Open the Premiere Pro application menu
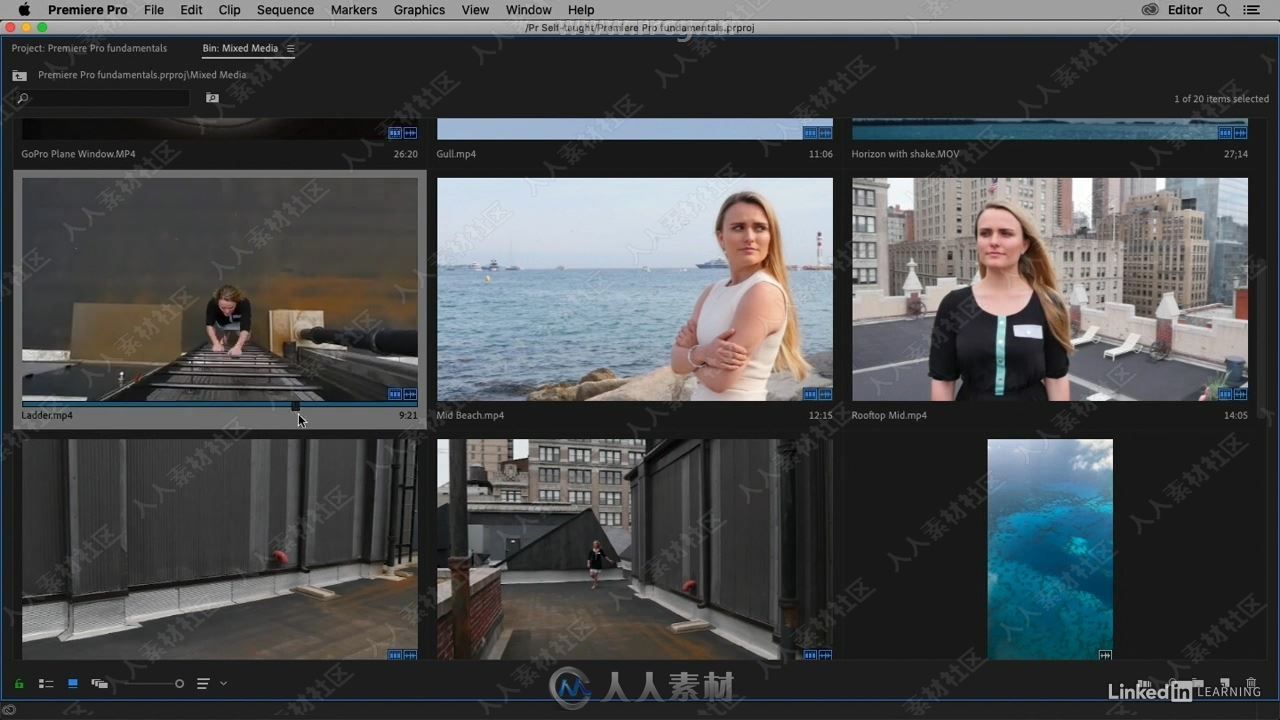Screen dimensions: 1280x720 [88, 10]
